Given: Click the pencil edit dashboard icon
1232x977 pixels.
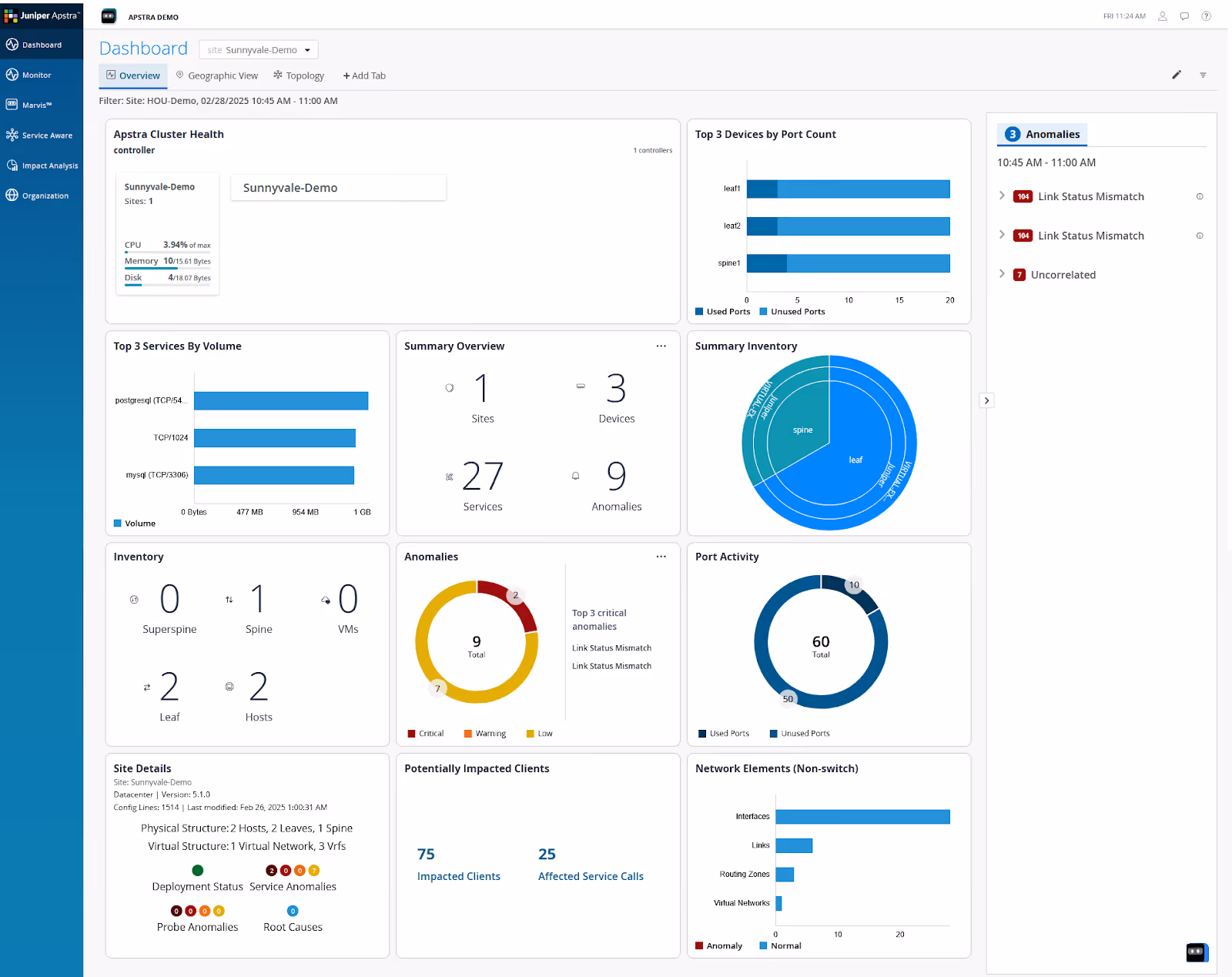Looking at the screenshot, I should click(x=1177, y=75).
